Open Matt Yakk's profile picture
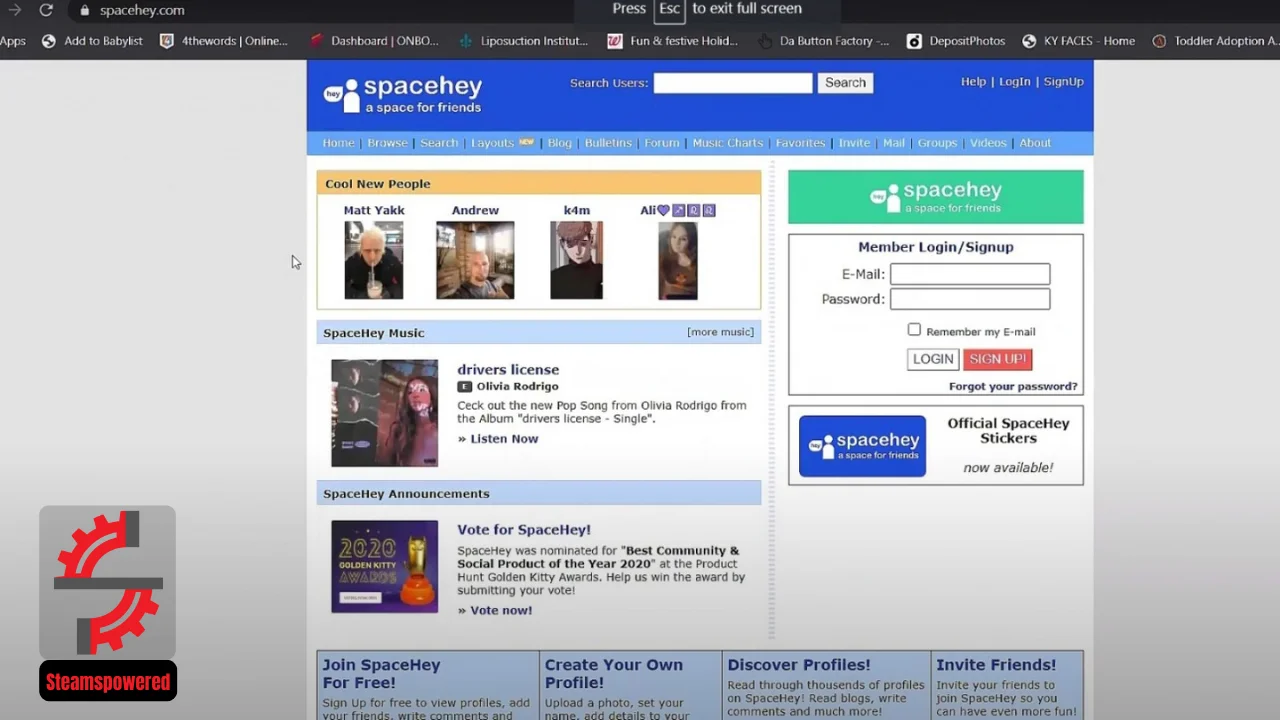The height and width of the screenshot is (720, 1280). 374,260
